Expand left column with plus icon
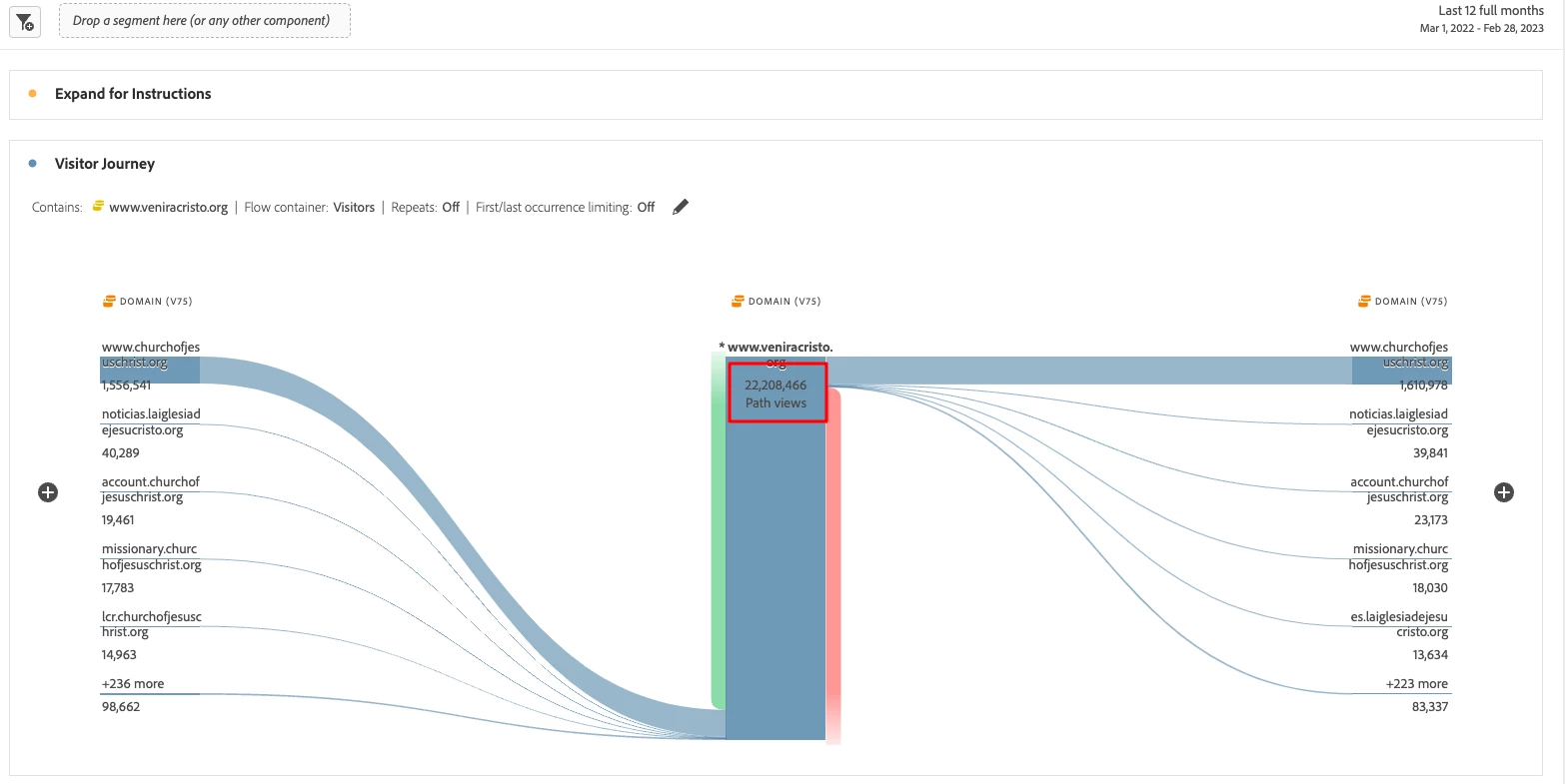1565x784 pixels. pos(48,492)
